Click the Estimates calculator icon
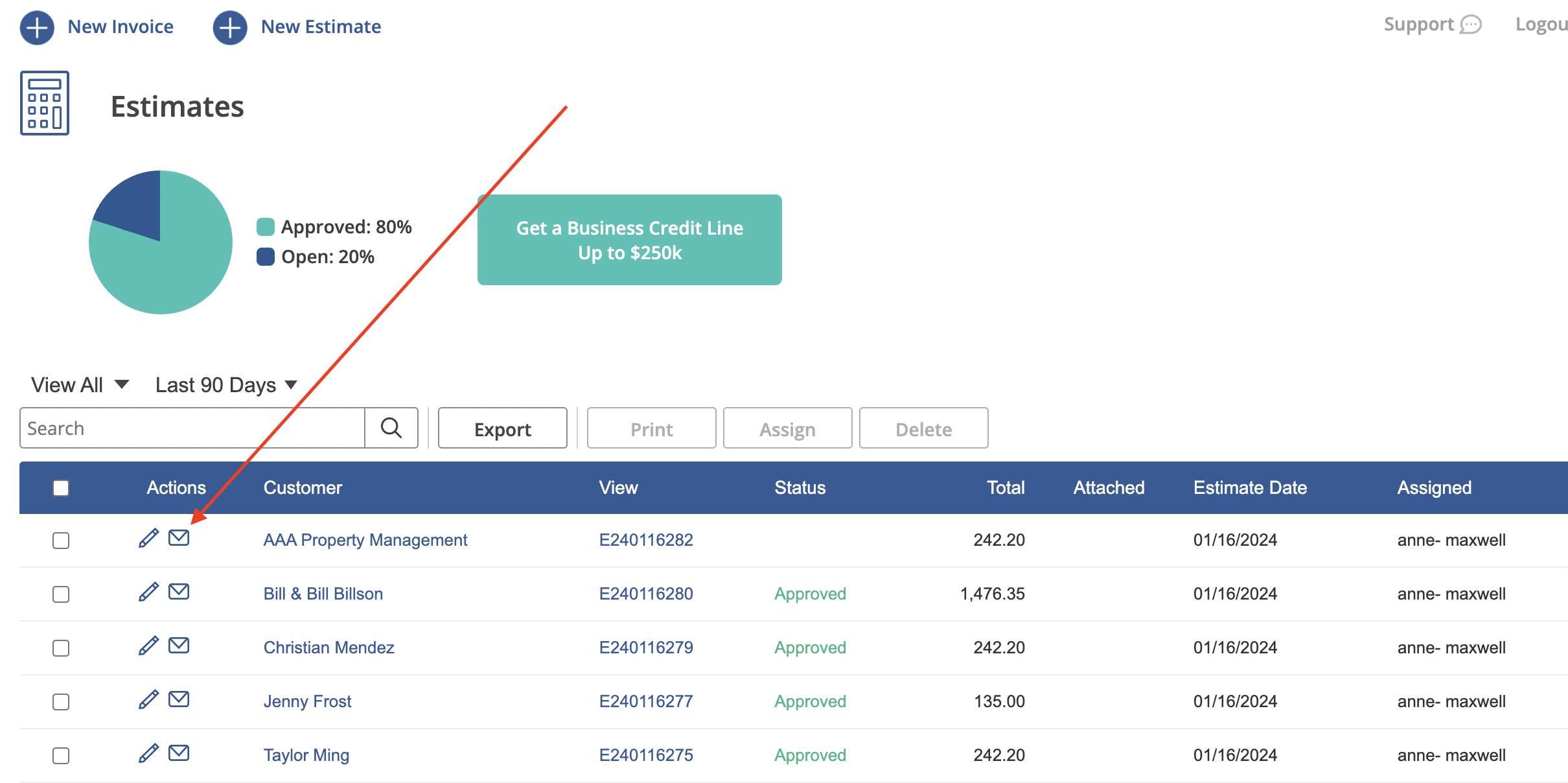Image resolution: width=1568 pixels, height=783 pixels. click(x=45, y=103)
